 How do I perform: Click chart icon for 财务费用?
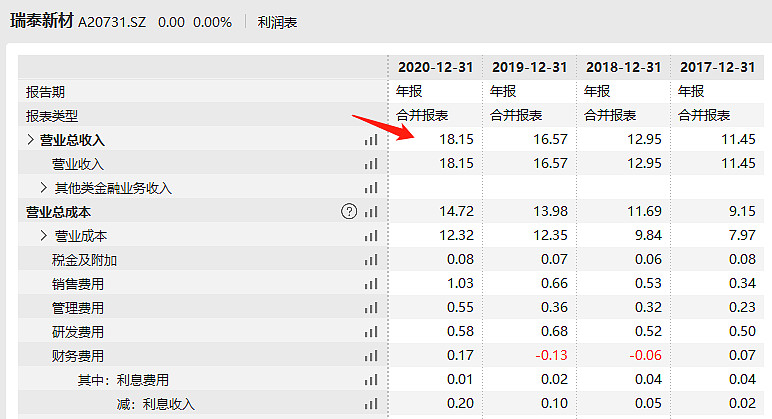(371, 356)
